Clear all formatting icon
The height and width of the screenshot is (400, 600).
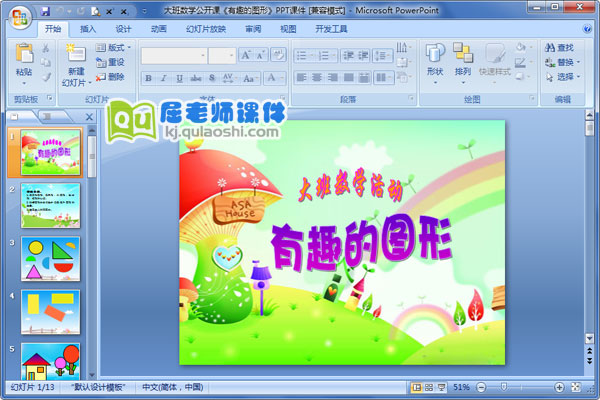tap(278, 55)
